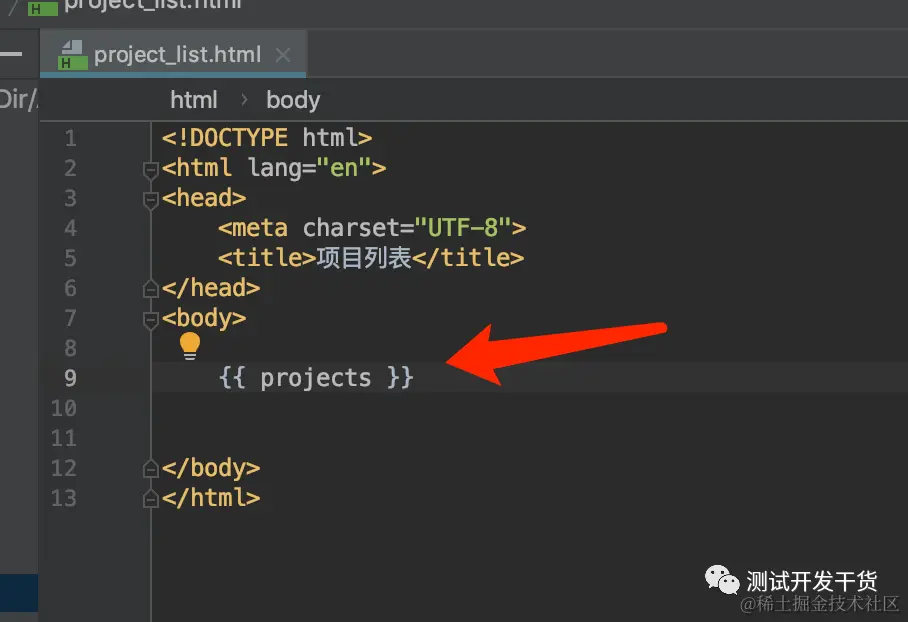Screen dimensions: 908x622
Task: Click the </head> closing tag text
Action: [211, 288]
